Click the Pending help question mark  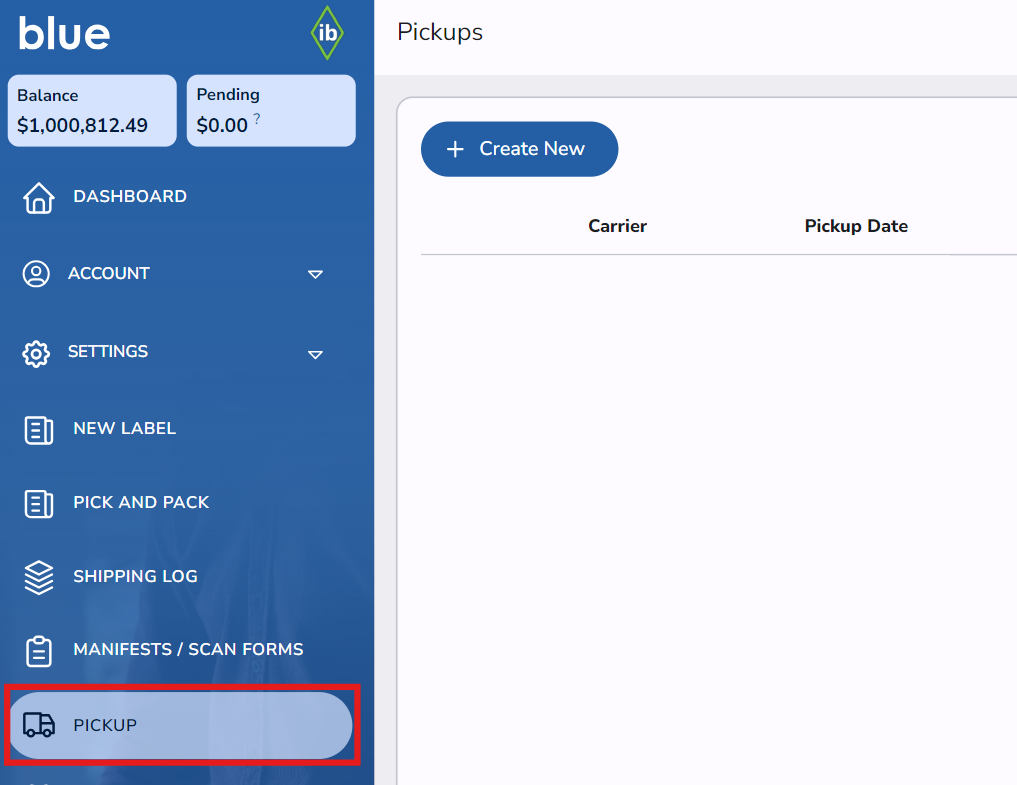point(257,119)
